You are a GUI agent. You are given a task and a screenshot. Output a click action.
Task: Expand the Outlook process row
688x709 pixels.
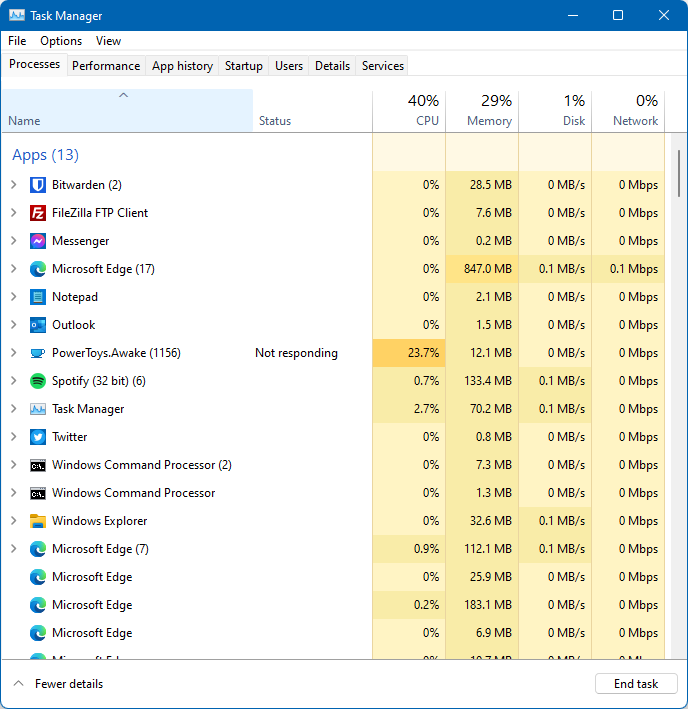14,325
